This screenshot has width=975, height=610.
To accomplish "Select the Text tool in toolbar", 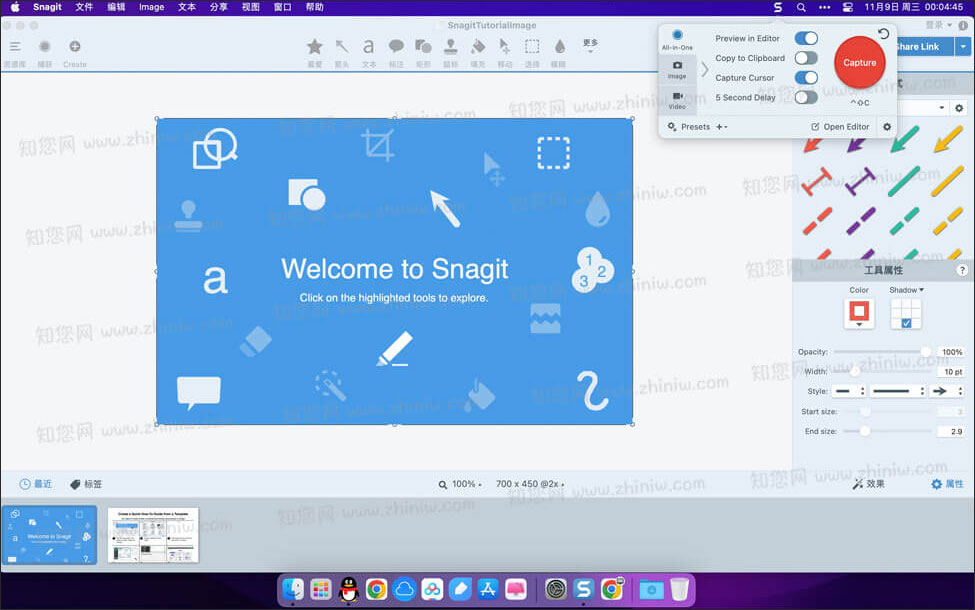I will click(x=369, y=47).
